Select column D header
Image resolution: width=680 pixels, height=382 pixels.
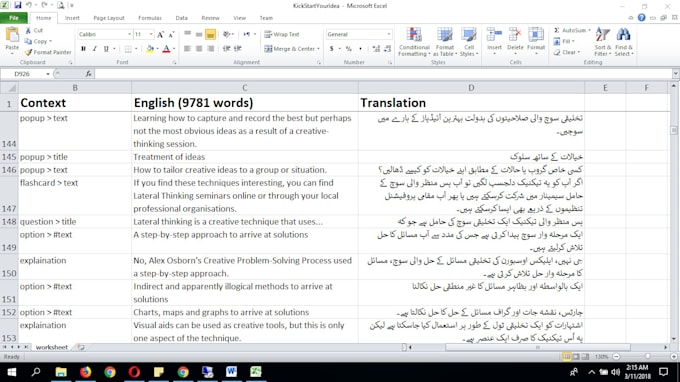tap(471, 88)
